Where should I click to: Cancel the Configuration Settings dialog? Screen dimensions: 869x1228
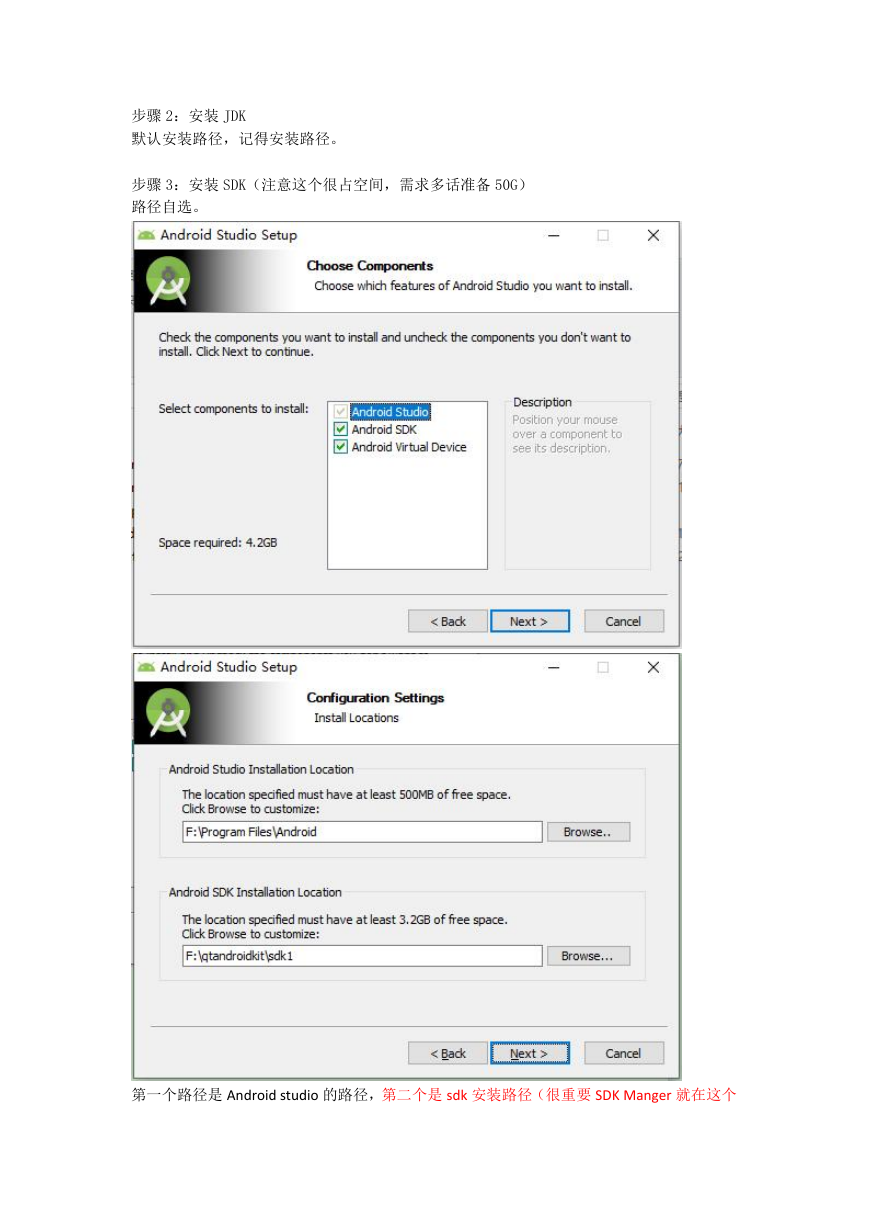click(x=623, y=1053)
